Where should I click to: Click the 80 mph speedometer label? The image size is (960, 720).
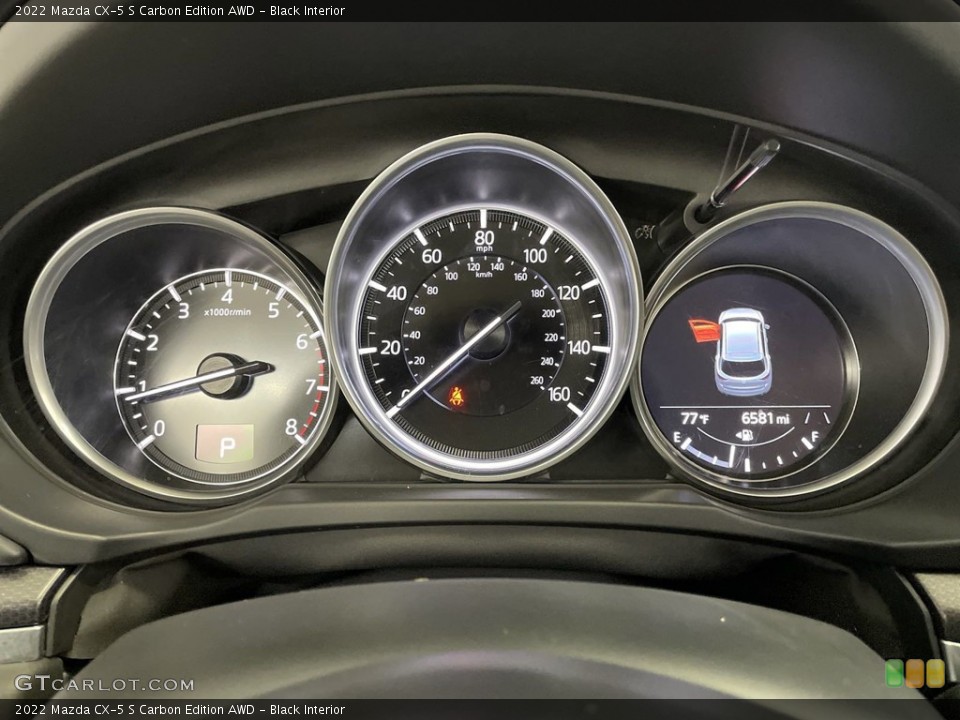(x=484, y=238)
